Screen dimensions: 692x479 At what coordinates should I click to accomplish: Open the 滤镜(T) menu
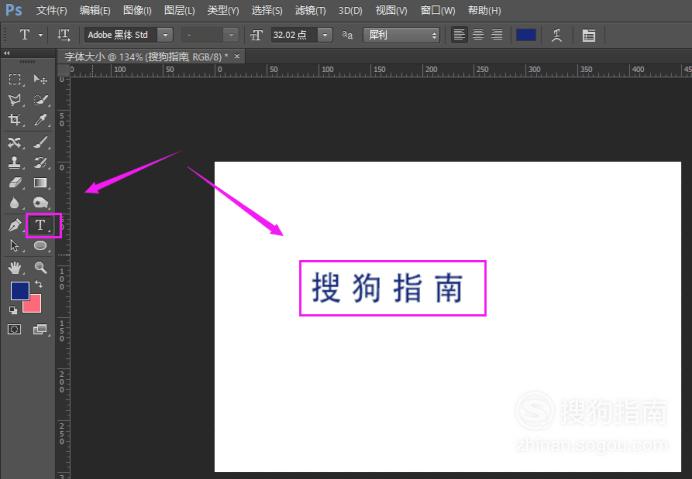(x=310, y=10)
